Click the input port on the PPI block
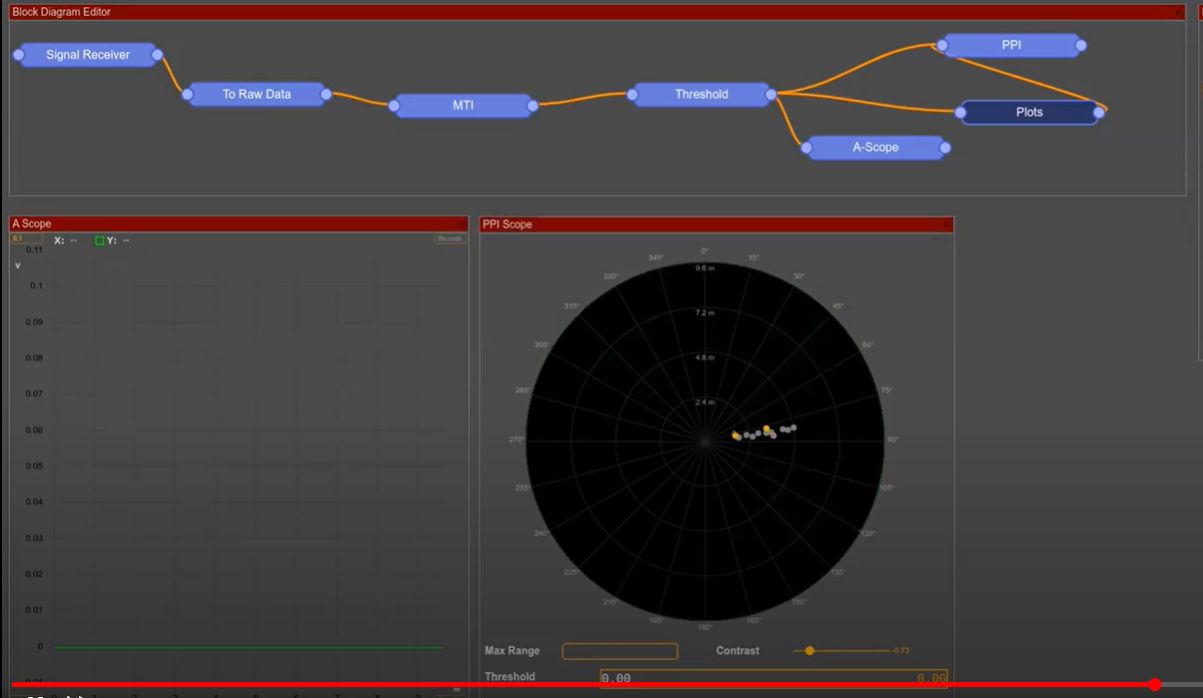The width and height of the screenshot is (1203, 698). pyautogui.click(x=944, y=44)
